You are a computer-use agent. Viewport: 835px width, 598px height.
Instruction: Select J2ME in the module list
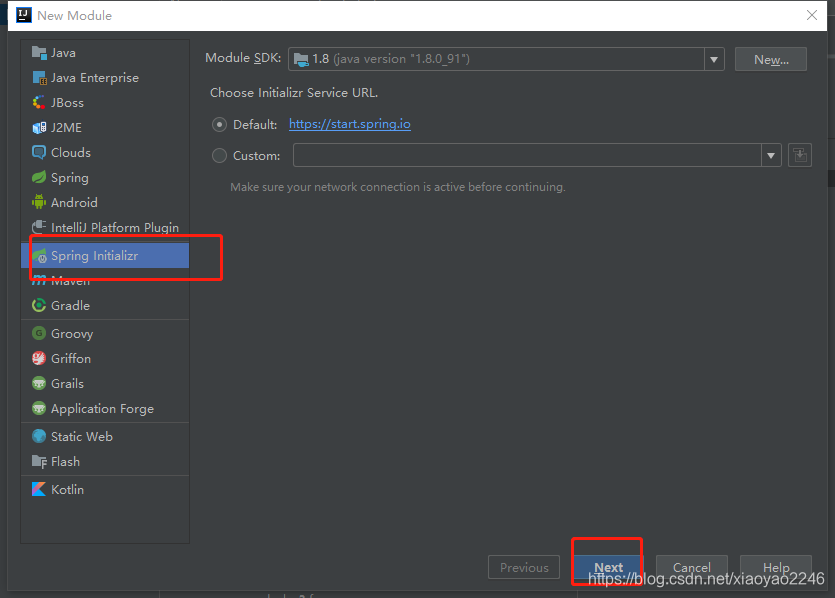(x=105, y=128)
